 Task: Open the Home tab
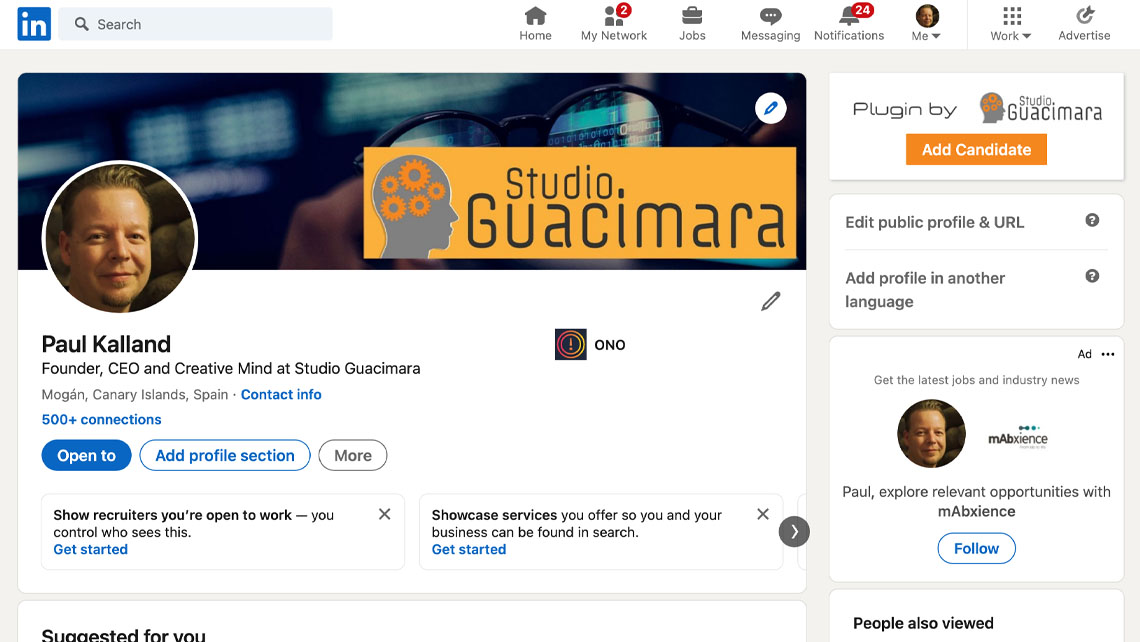[535, 24]
